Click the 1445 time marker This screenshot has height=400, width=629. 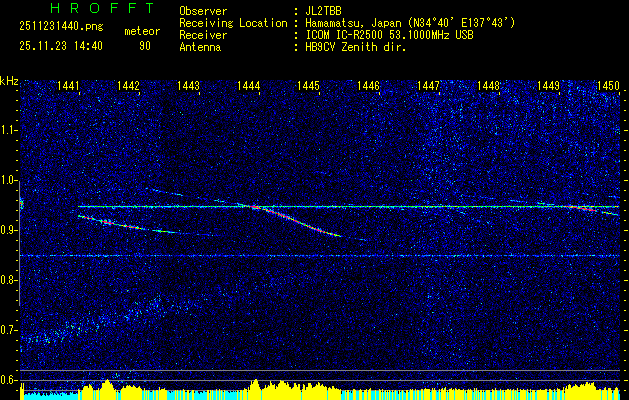point(309,87)
